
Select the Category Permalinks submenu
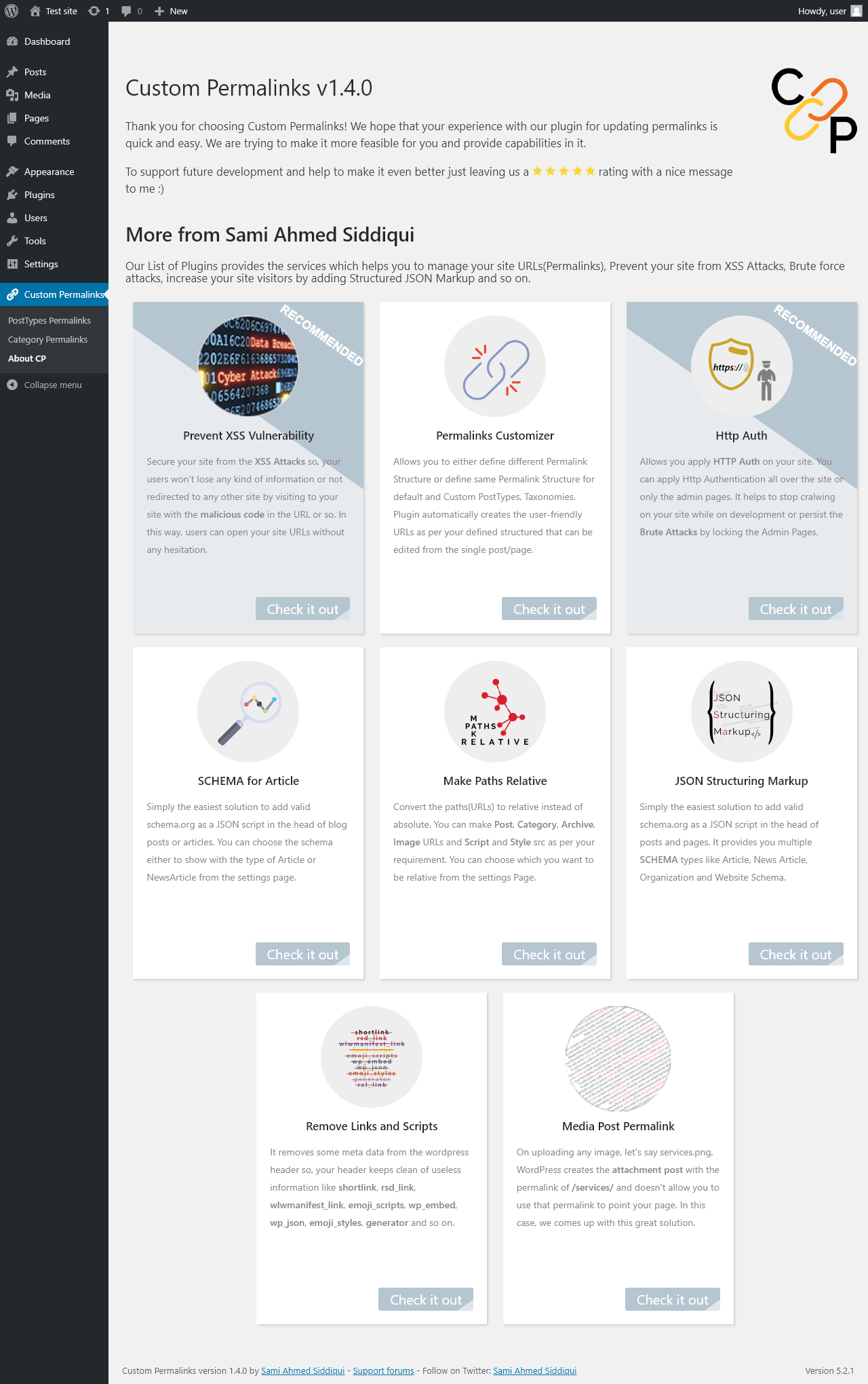pos(48,339)
